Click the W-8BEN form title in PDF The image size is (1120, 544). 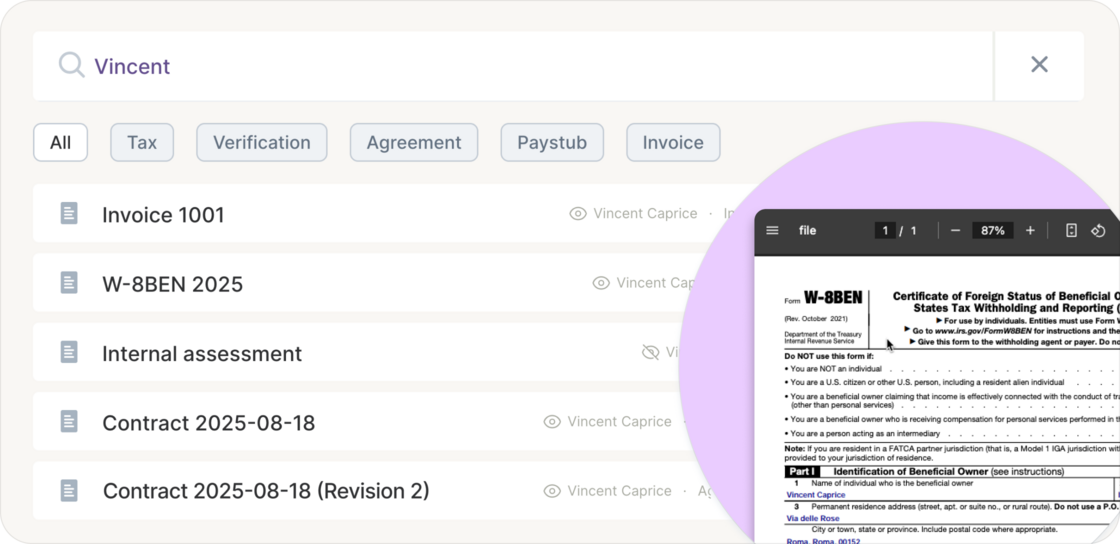[x=833, y=298]
